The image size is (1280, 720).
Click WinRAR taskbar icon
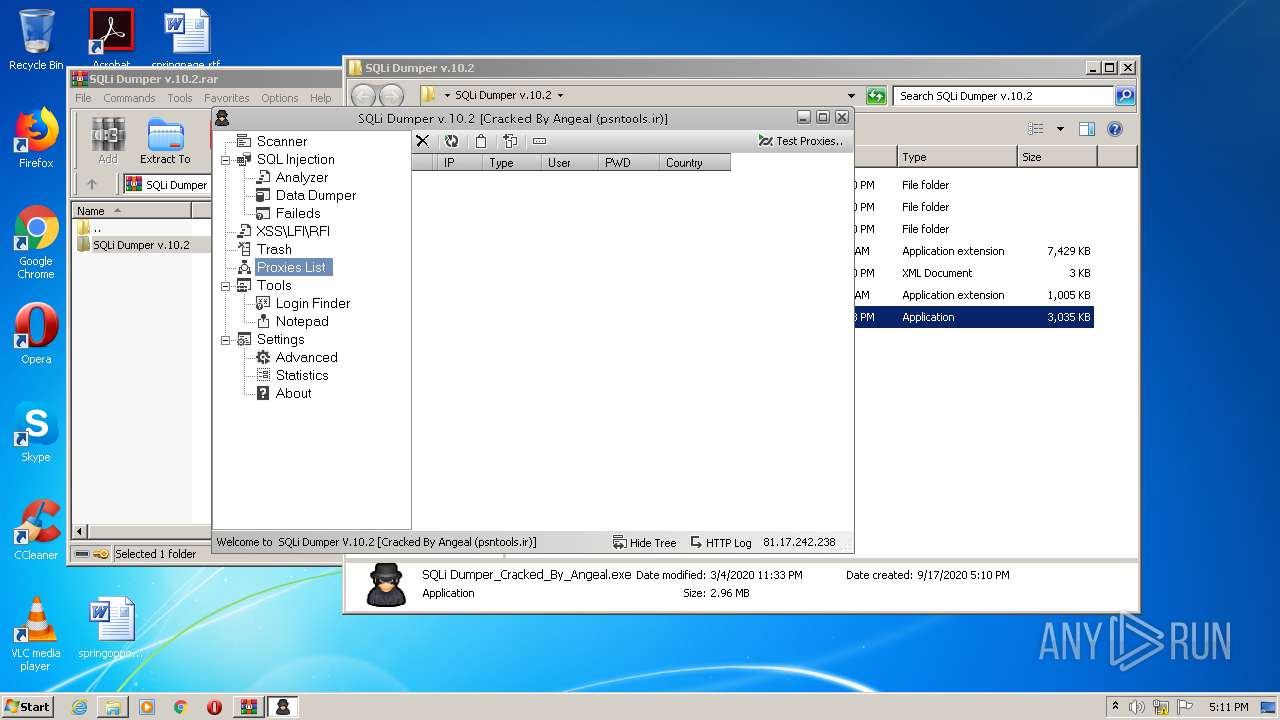coord(249,707)
